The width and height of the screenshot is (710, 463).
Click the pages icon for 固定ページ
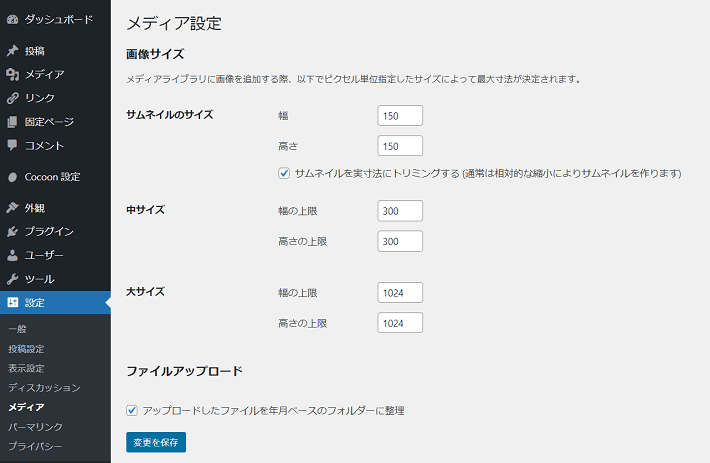pyautogui.click(x=13, y=122)
